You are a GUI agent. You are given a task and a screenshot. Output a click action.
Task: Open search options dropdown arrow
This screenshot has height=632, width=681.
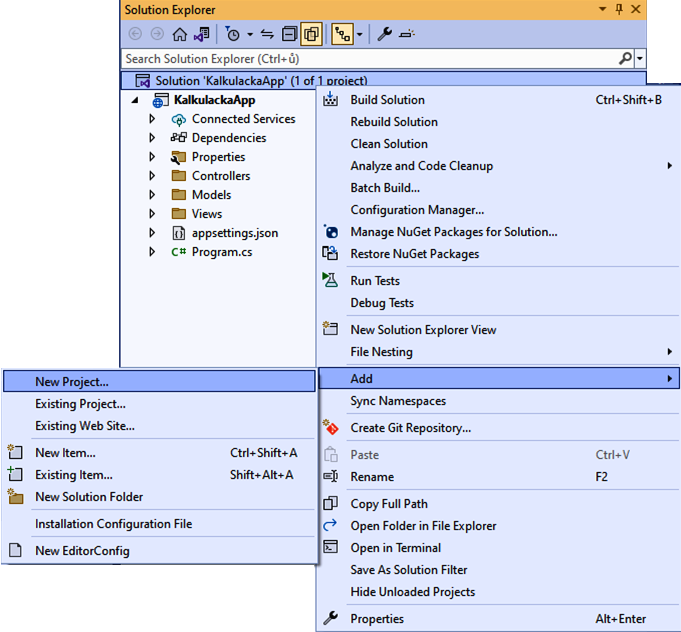pos(640,59)
